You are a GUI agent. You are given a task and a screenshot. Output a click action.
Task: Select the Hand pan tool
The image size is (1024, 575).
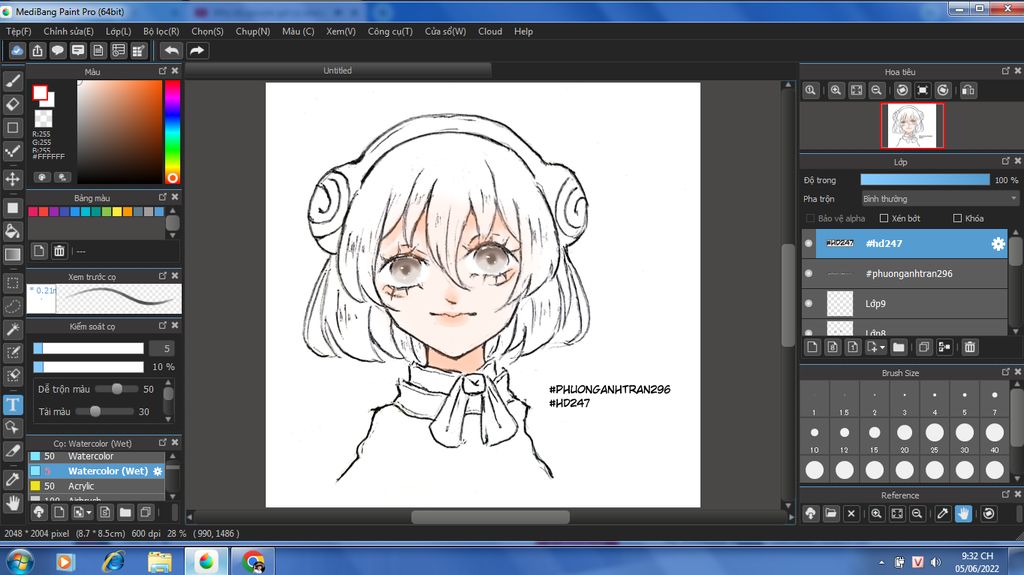(12, 503)
